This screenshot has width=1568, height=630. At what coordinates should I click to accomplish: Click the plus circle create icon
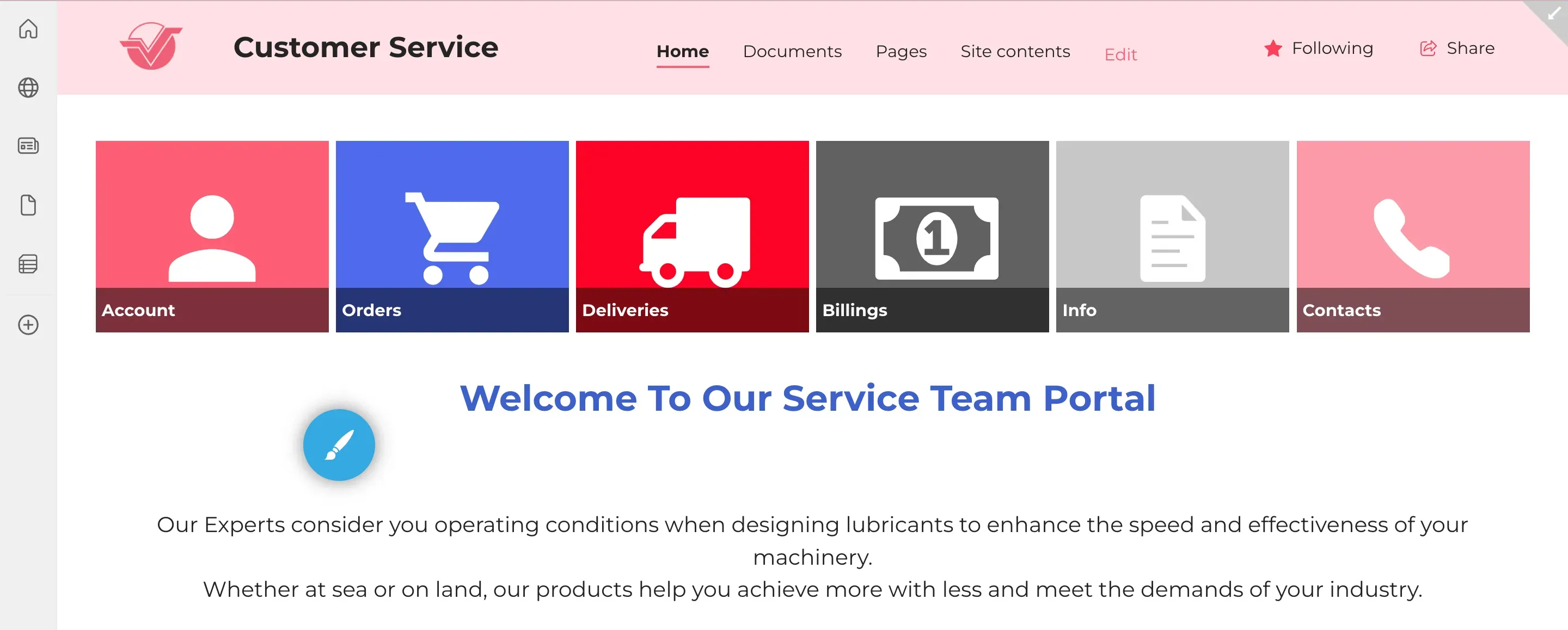point(28,325)
